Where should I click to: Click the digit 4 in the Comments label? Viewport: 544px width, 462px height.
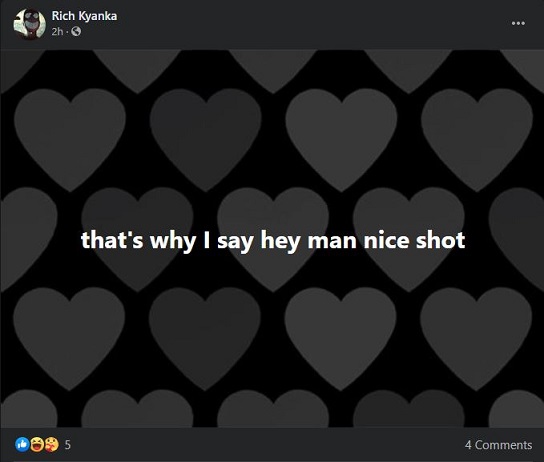point(468,445)
